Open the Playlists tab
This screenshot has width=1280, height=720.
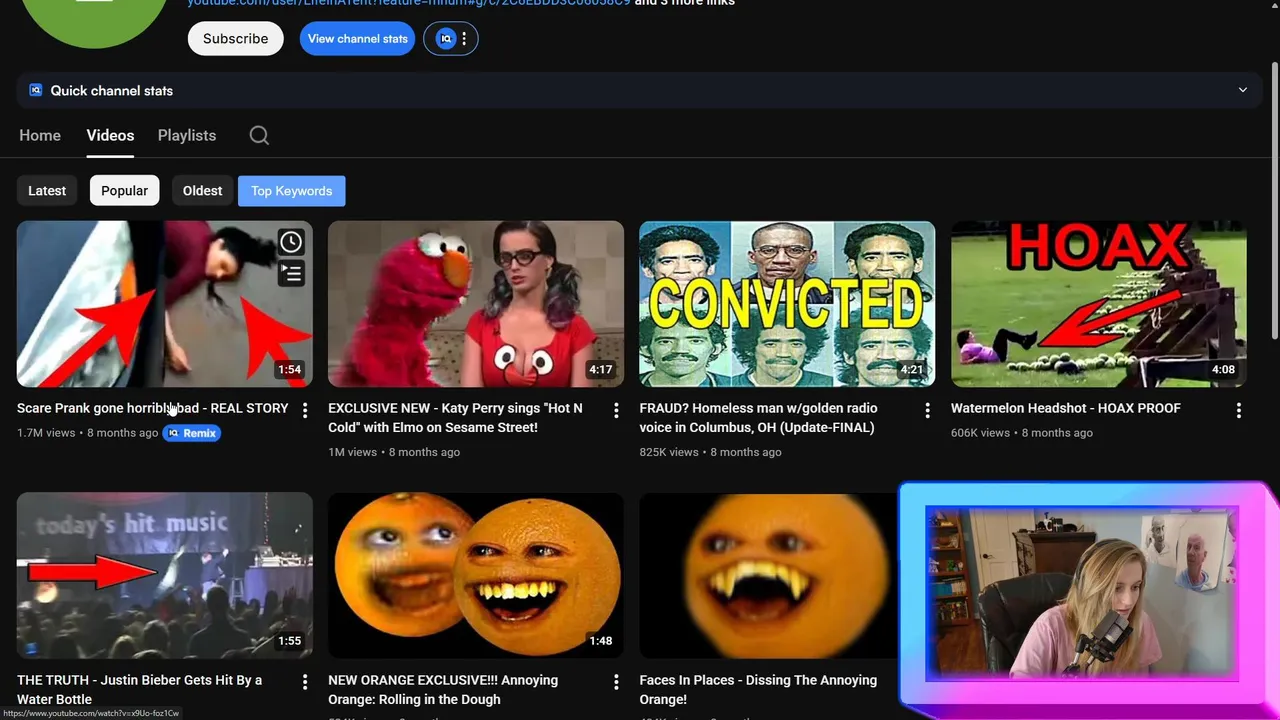[x=187, y=135]
